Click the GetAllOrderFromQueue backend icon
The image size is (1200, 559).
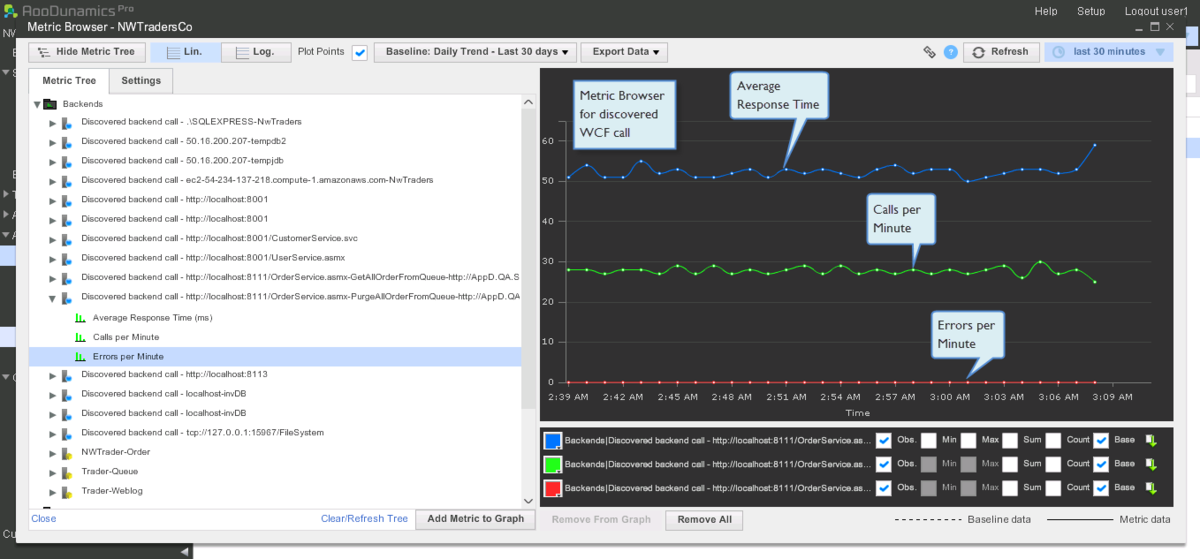[x=65, y=278]
